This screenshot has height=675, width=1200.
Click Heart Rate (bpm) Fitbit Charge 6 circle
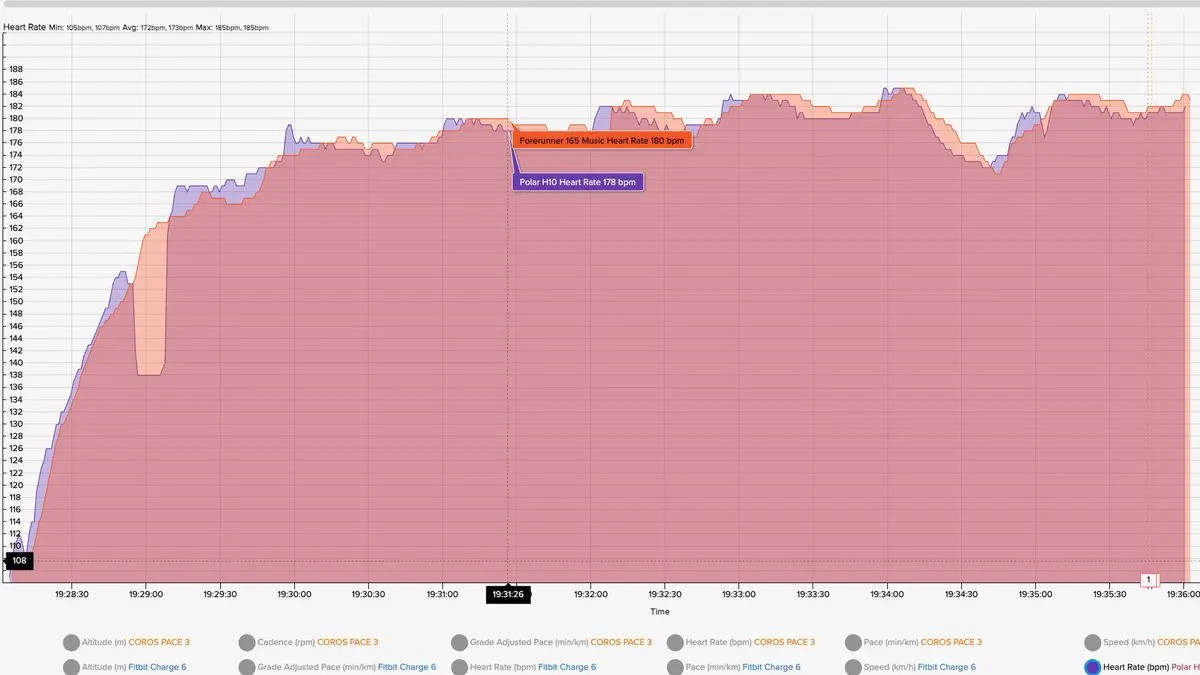pos(461,667)
